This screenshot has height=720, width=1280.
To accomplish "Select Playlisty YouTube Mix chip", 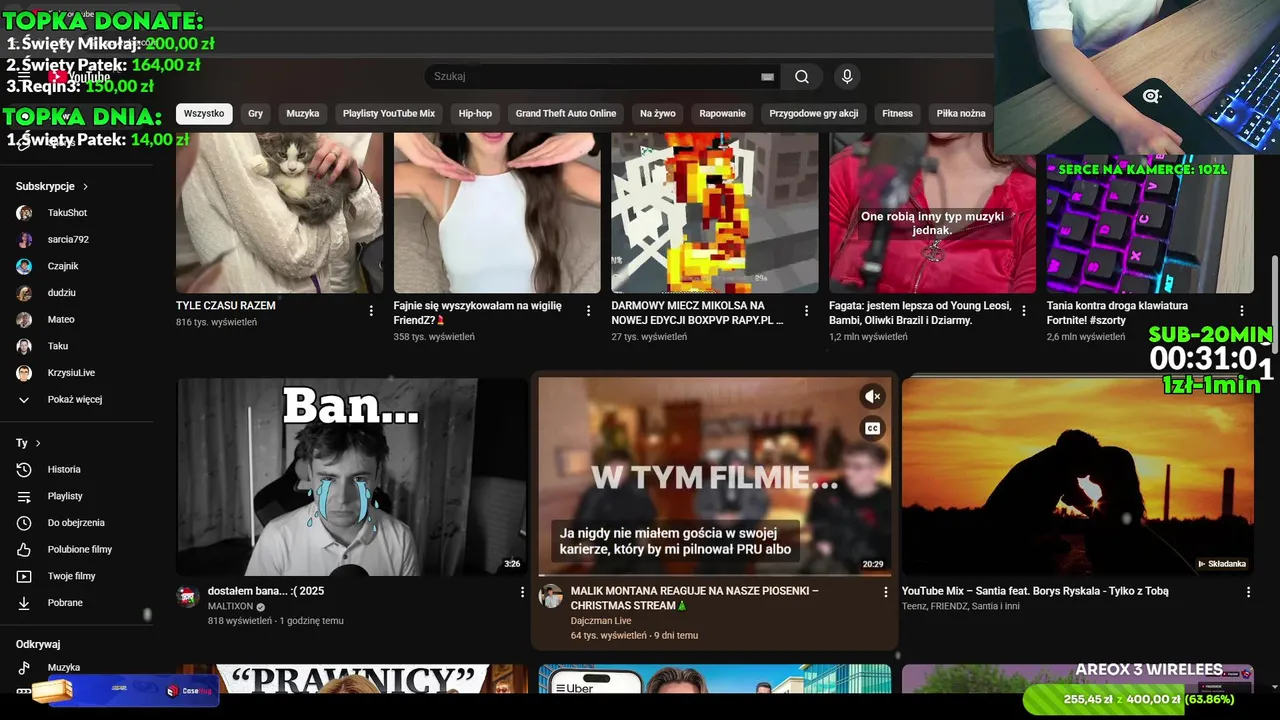I will pos(389,114).
